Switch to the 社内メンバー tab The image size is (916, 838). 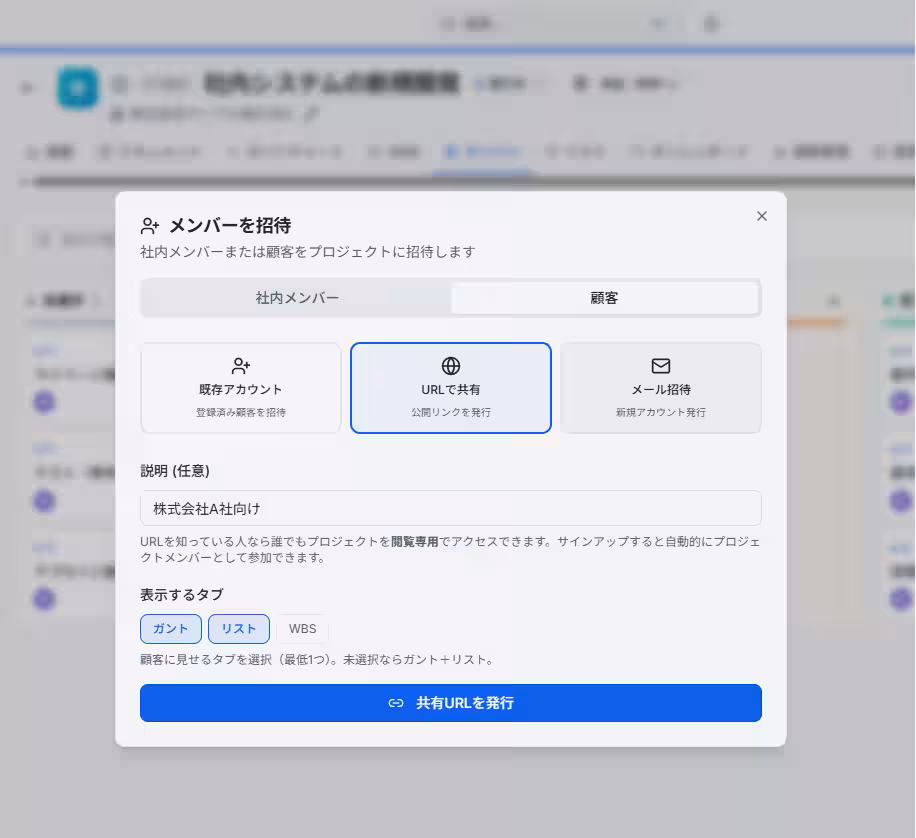[x=297, y=298]
